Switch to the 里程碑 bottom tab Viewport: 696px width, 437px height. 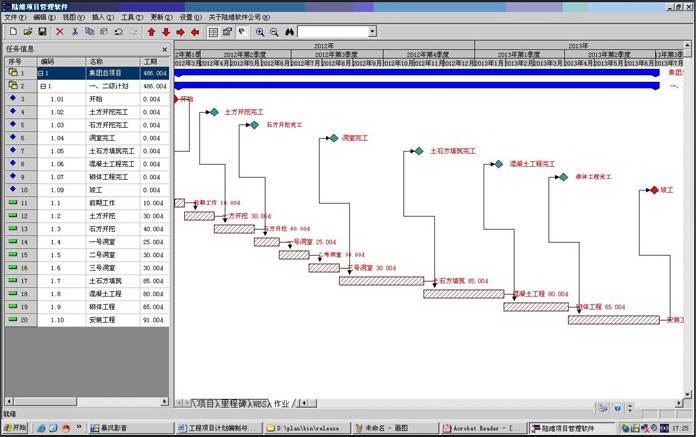click(x=233, y=404)
